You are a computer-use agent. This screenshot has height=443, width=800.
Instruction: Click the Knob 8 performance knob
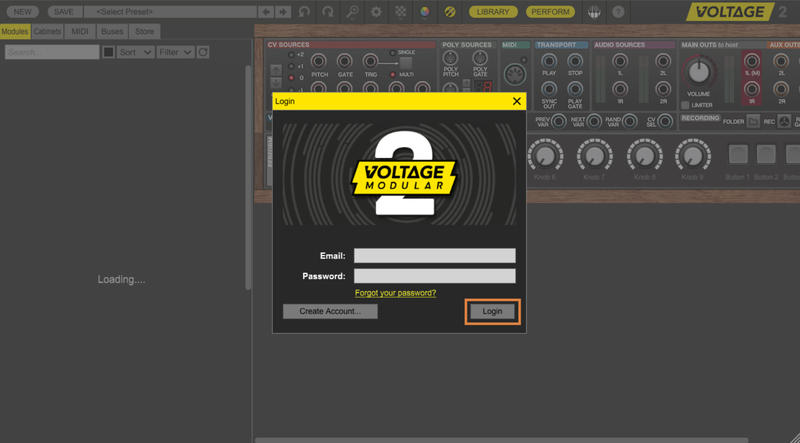click(644, 156)
